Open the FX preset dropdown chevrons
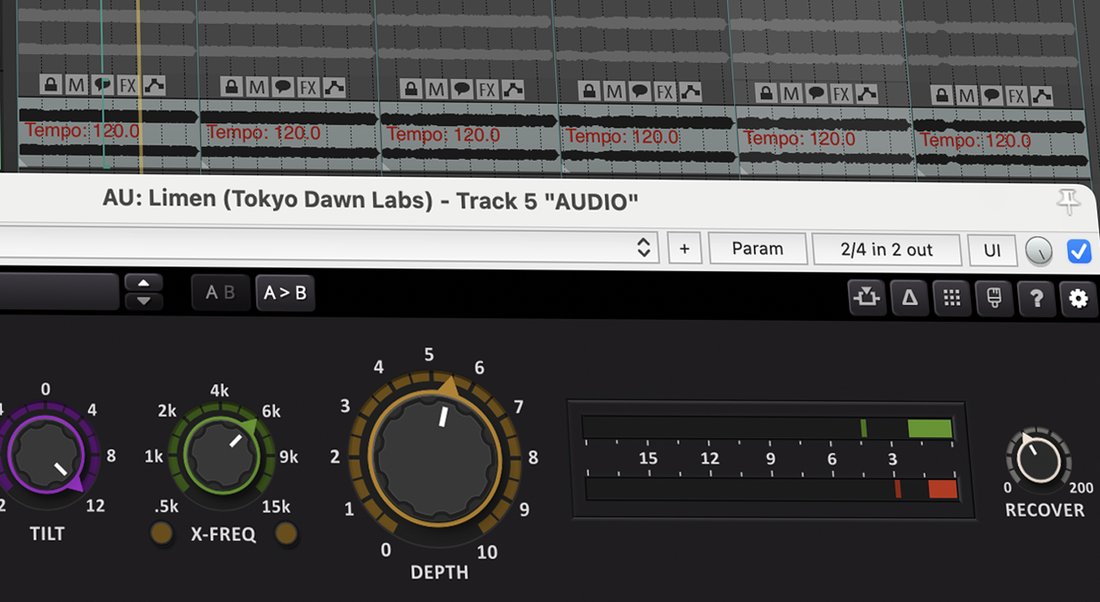Screen dimensions: 1100x602 coord(643,247)
